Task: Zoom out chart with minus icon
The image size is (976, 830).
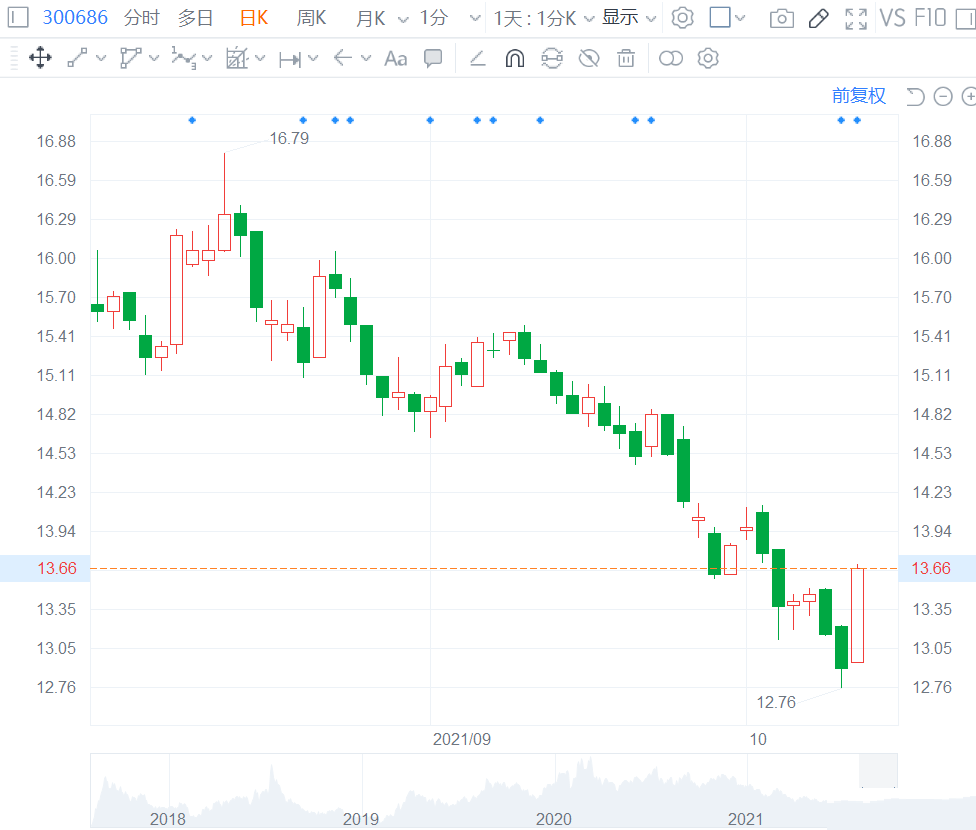Action: point(943,97)
